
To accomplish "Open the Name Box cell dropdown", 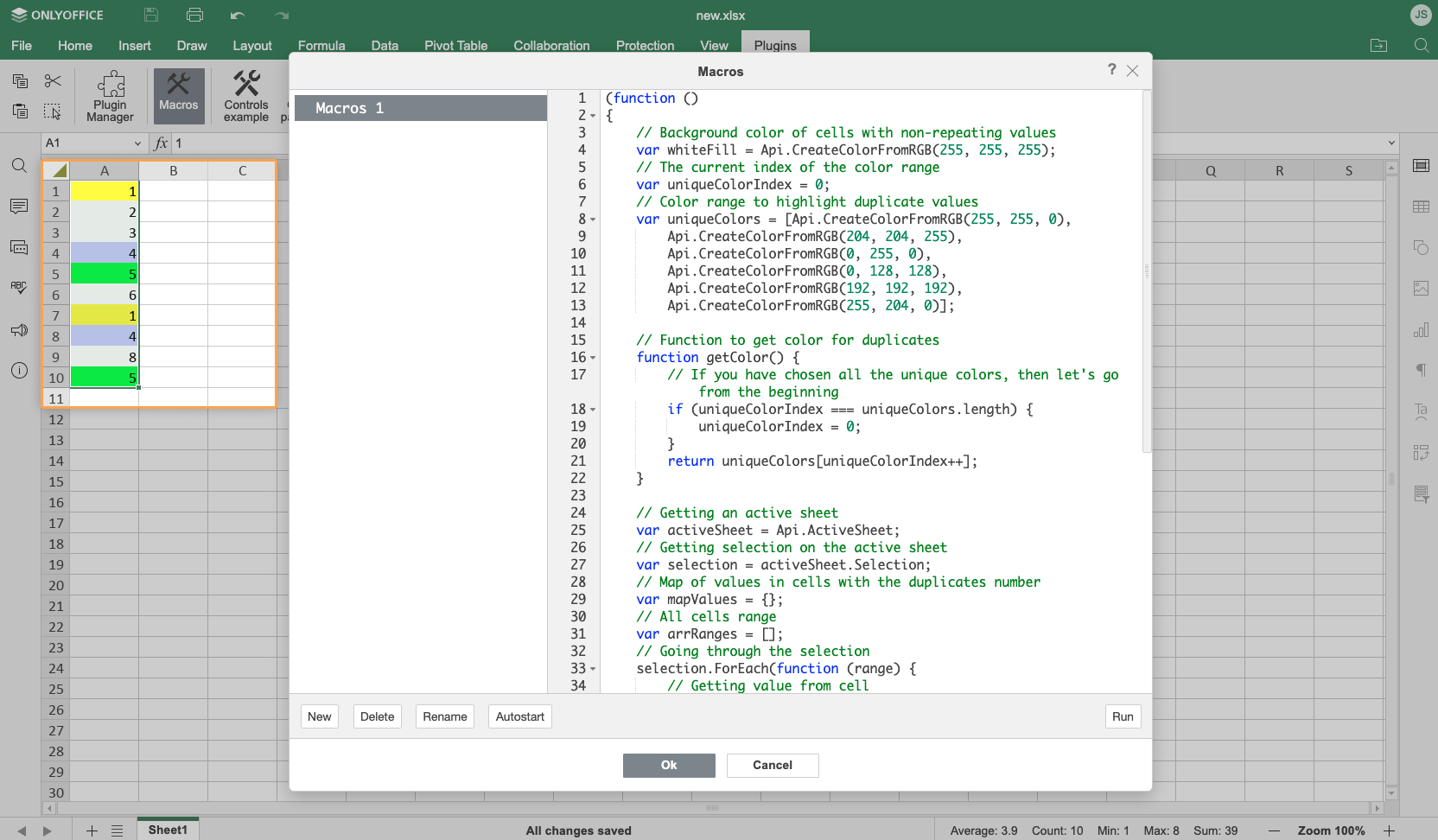I will tap(137, 143).
